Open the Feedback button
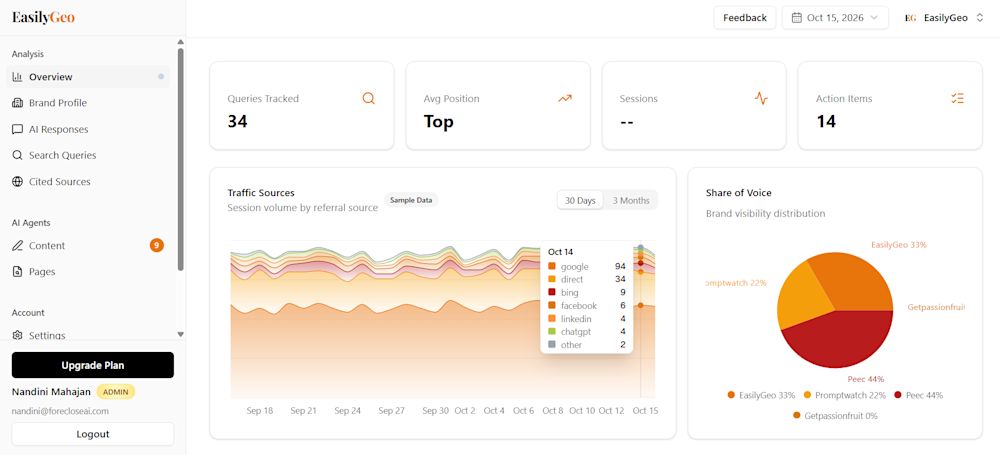 tap(745, 18)
